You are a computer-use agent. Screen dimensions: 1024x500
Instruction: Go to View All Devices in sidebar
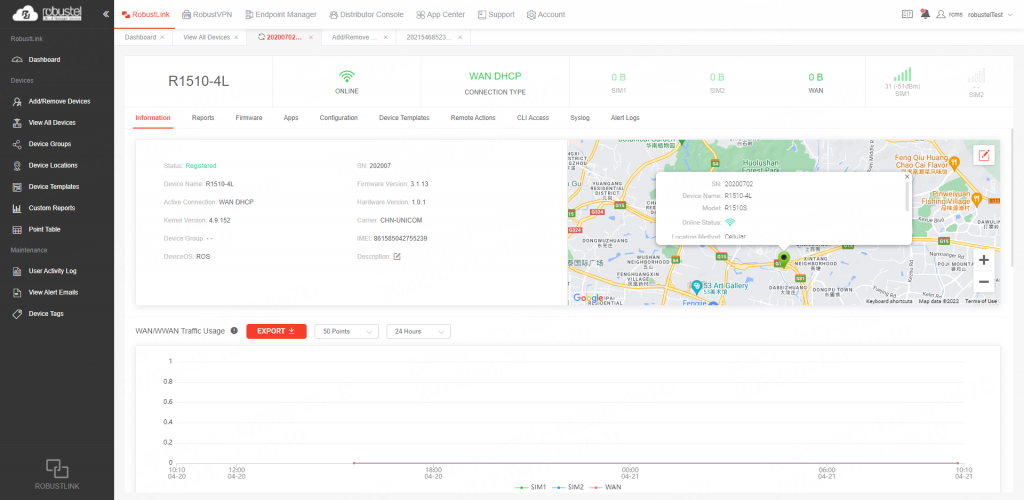pos(52,123)
